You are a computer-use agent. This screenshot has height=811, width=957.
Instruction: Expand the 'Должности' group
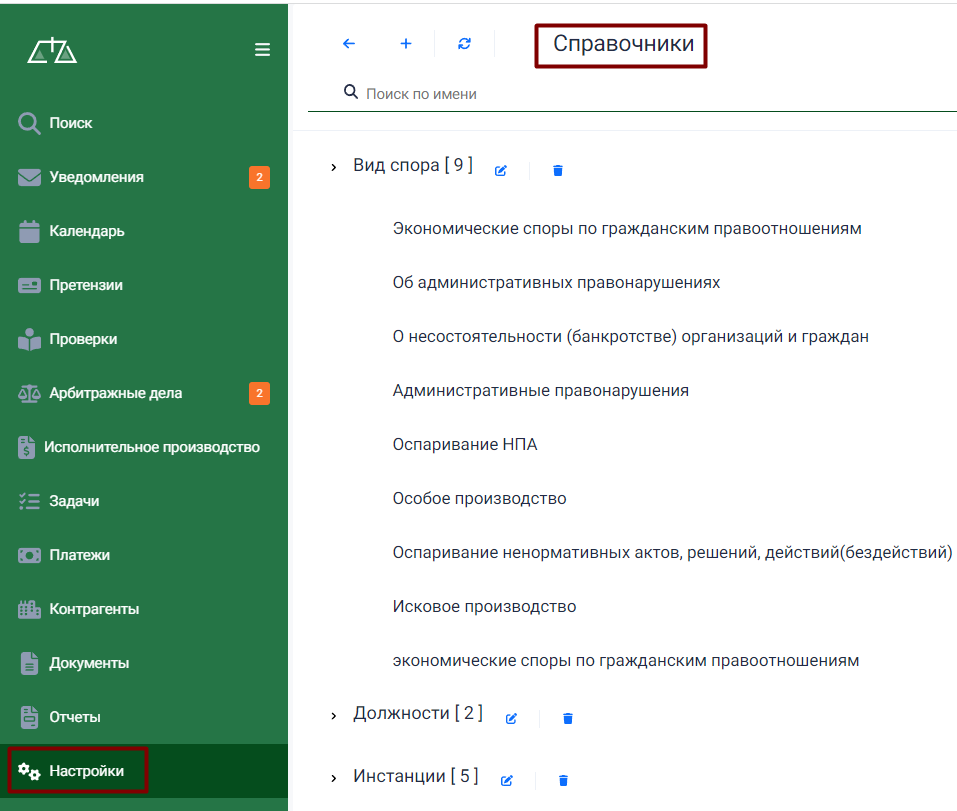[334, 716]
